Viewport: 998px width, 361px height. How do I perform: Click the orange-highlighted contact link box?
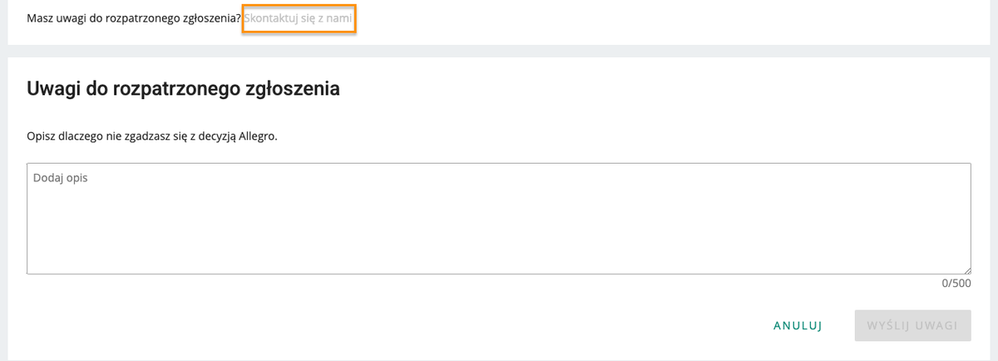299,19
